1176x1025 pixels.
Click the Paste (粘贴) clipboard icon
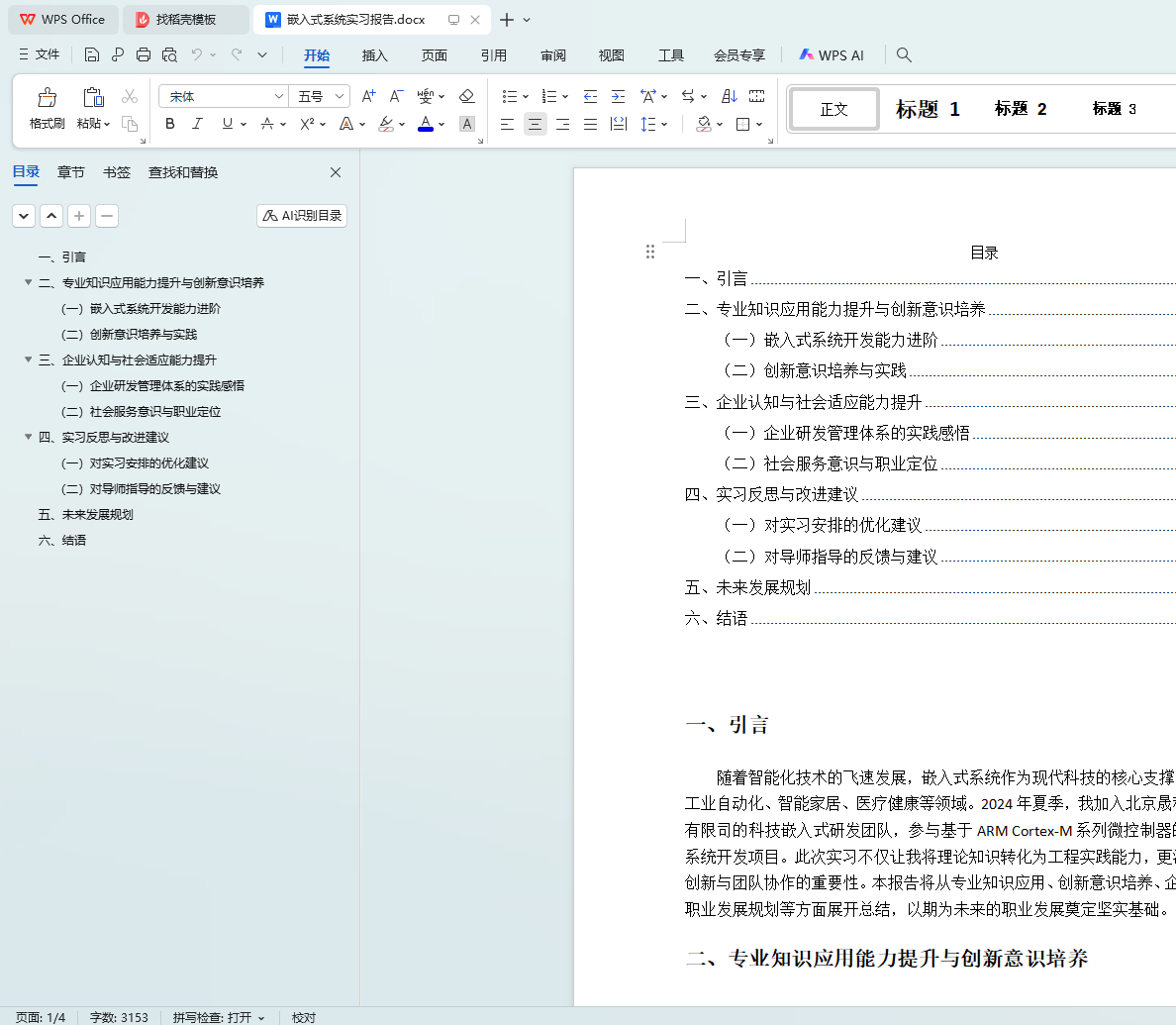tap(93, 97)
